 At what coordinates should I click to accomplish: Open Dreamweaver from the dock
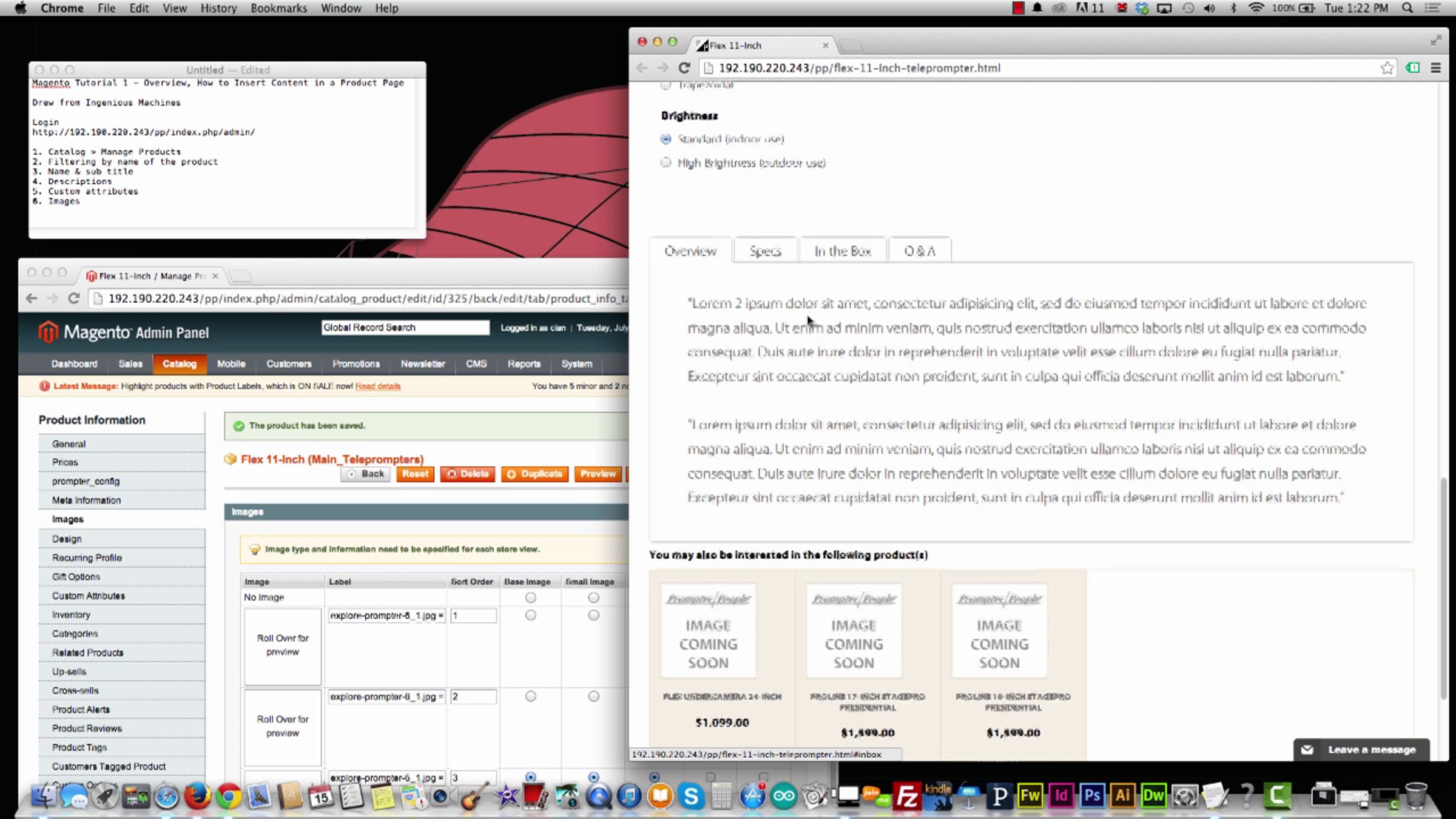[x=1153, y=796]
